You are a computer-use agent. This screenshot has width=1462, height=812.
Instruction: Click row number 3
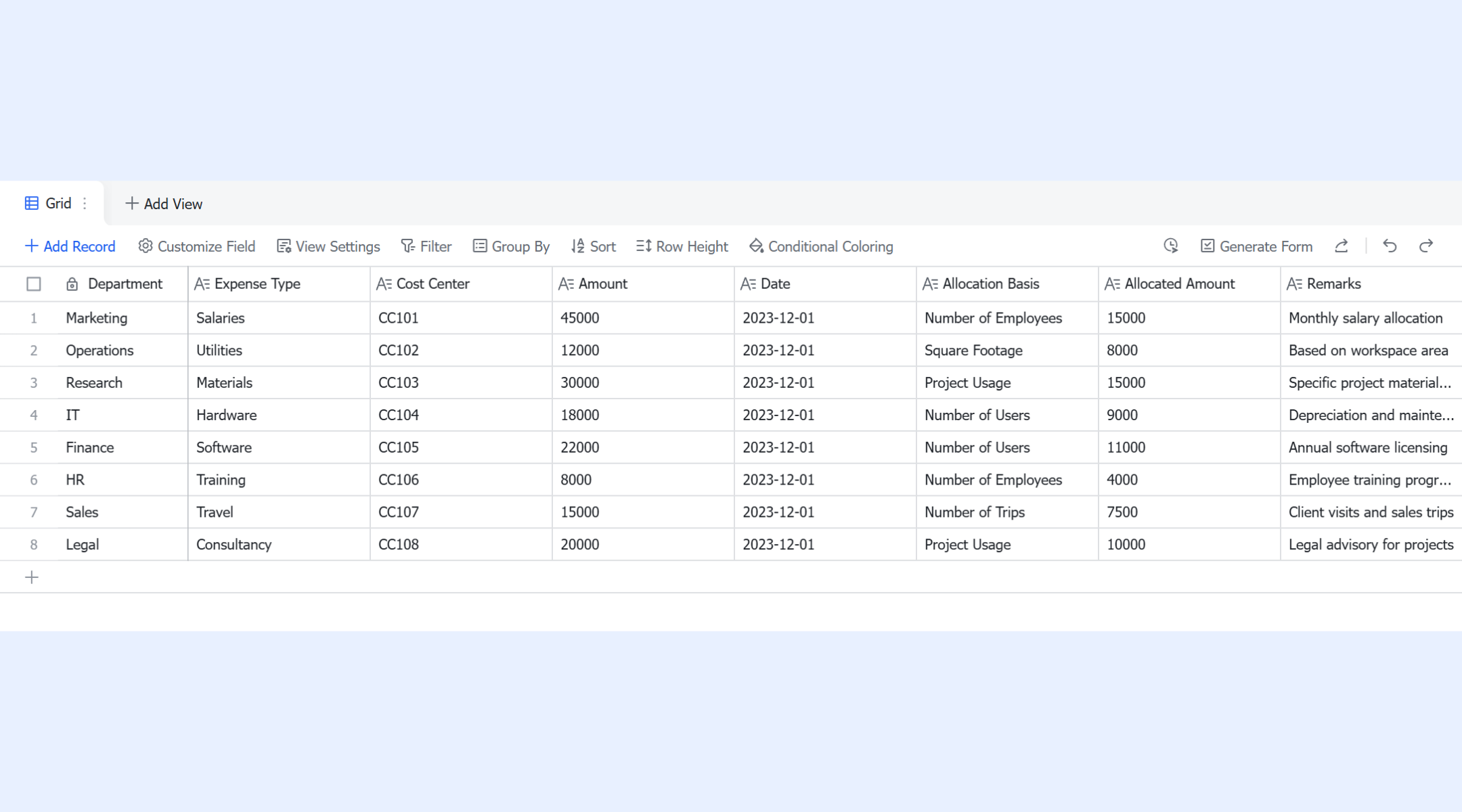33,383
